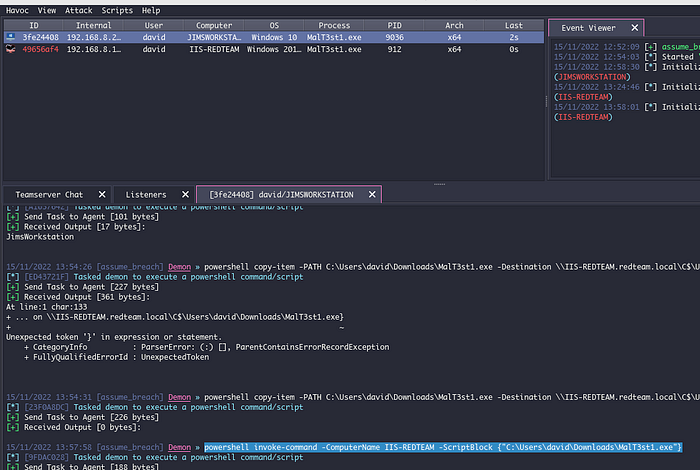Click Send Task to Agent [227 bytes] line
This screenshot has width=700, height=470.
click(x=83, y=287)
